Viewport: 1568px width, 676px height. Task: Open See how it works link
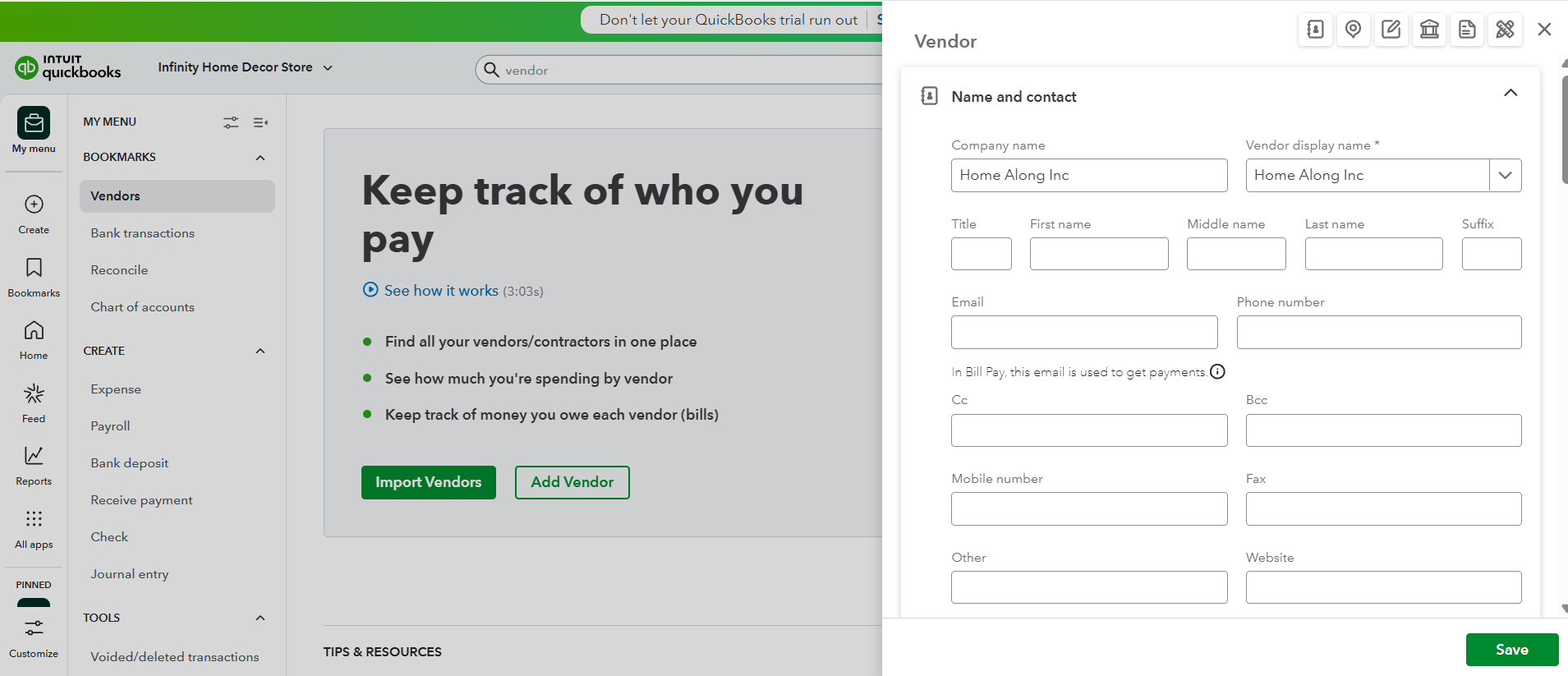tap(441, 291)
